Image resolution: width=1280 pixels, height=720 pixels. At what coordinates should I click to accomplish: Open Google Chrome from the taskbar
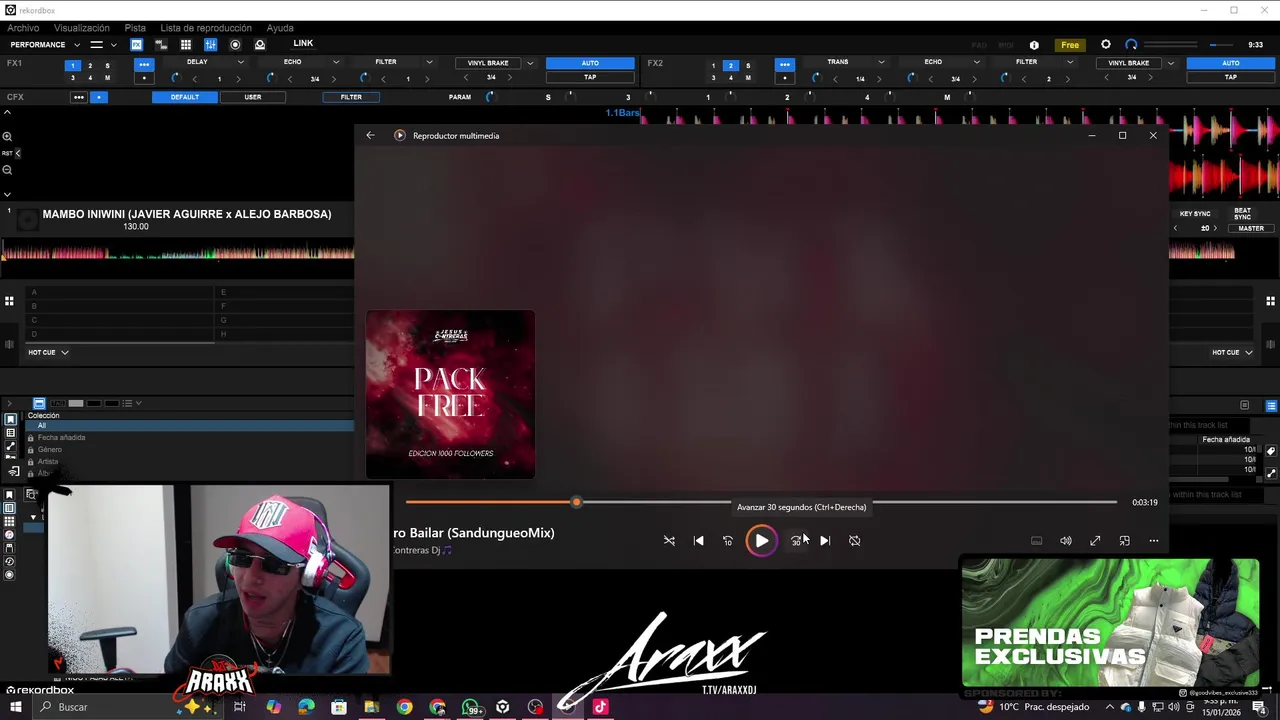(x=404, y=707)
